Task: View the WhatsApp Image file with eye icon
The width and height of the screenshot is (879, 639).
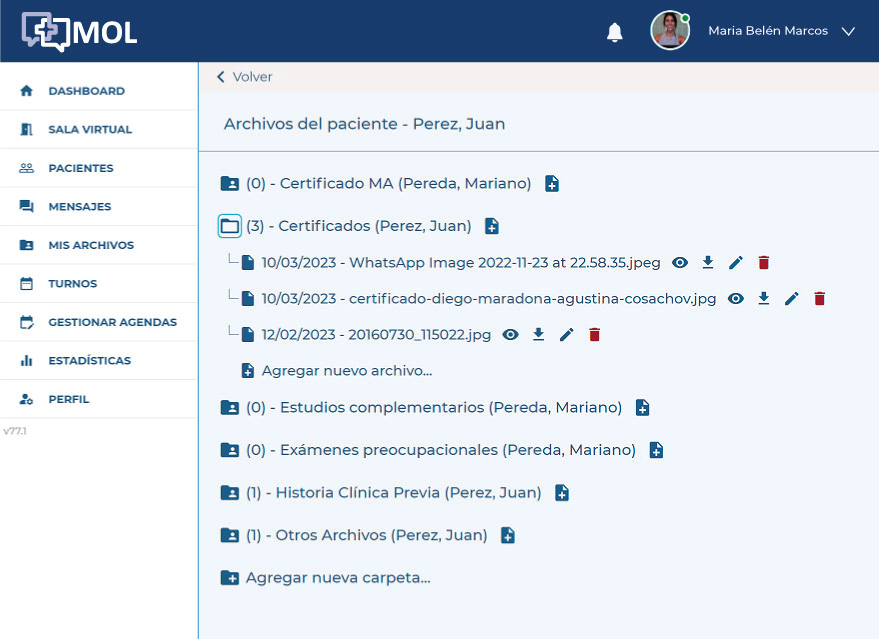Action: coord(680,262)
